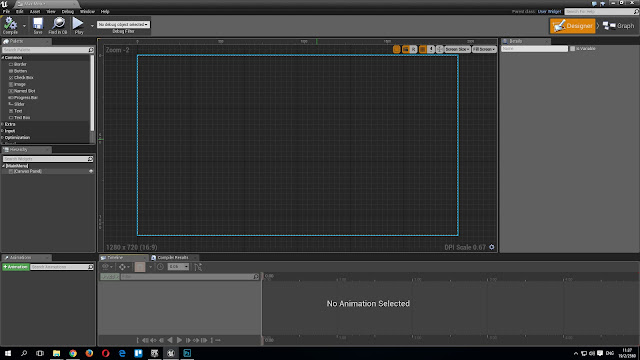Click the widget Name field in Details
Image resolution: width=640 pixels, height=360 pixels.
[x=534, y=49]
